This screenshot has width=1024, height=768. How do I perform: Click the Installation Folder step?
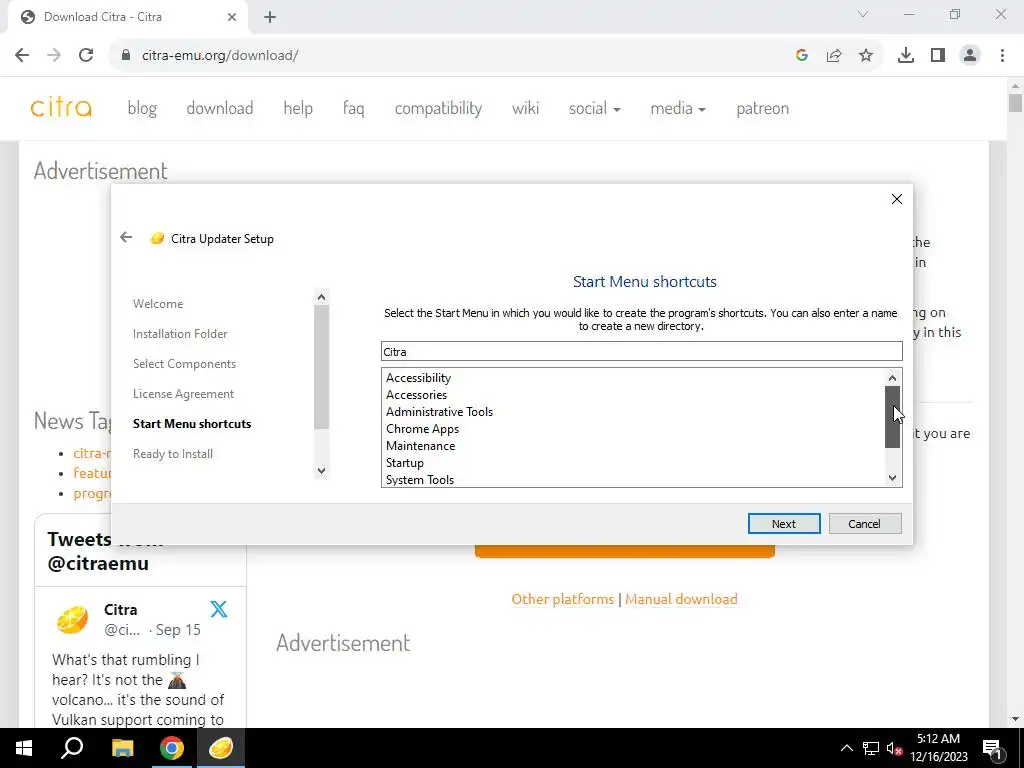(180, 334)
